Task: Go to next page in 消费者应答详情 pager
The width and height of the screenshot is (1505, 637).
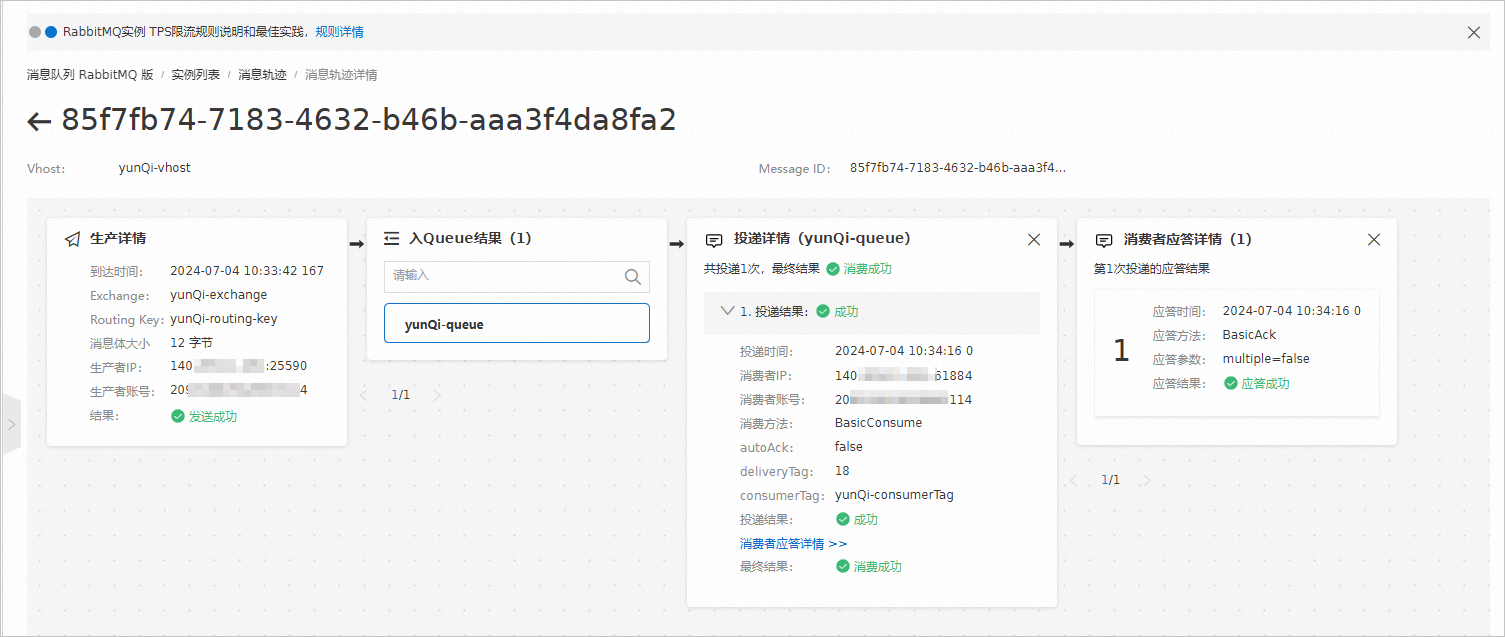Action: [1147, 480]
